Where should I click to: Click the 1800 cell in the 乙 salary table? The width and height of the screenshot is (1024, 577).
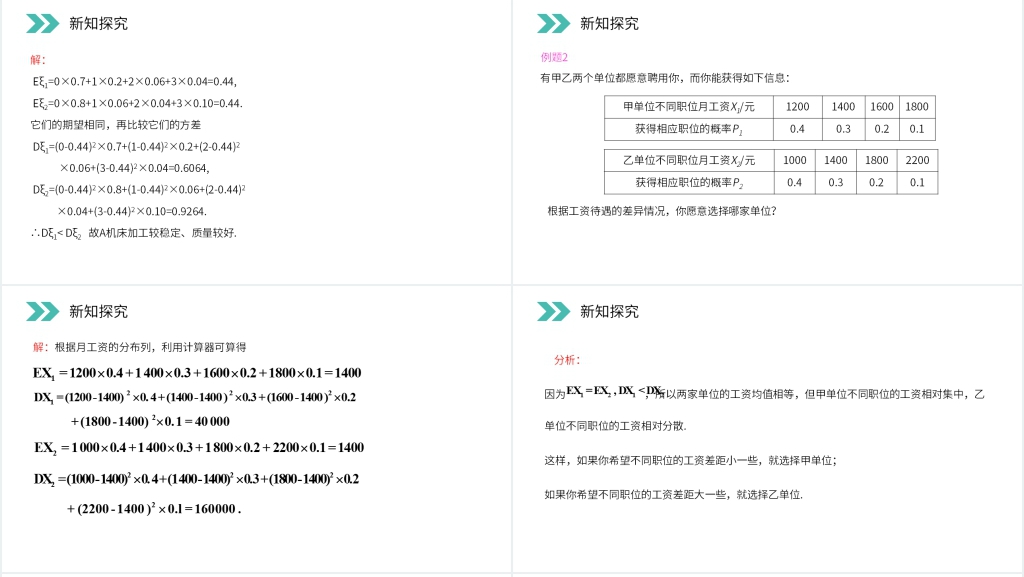coord(876,161)
